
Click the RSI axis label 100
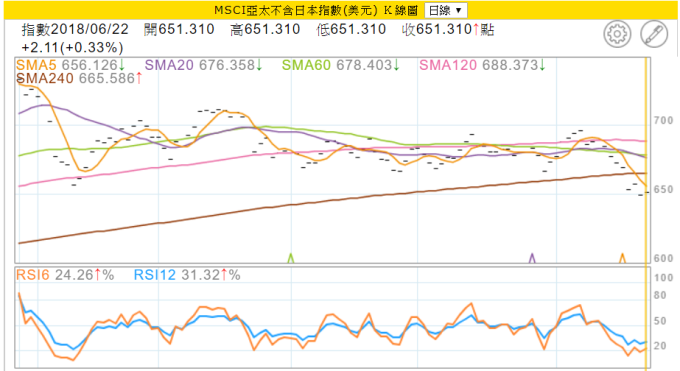click(x=664, y=278)
